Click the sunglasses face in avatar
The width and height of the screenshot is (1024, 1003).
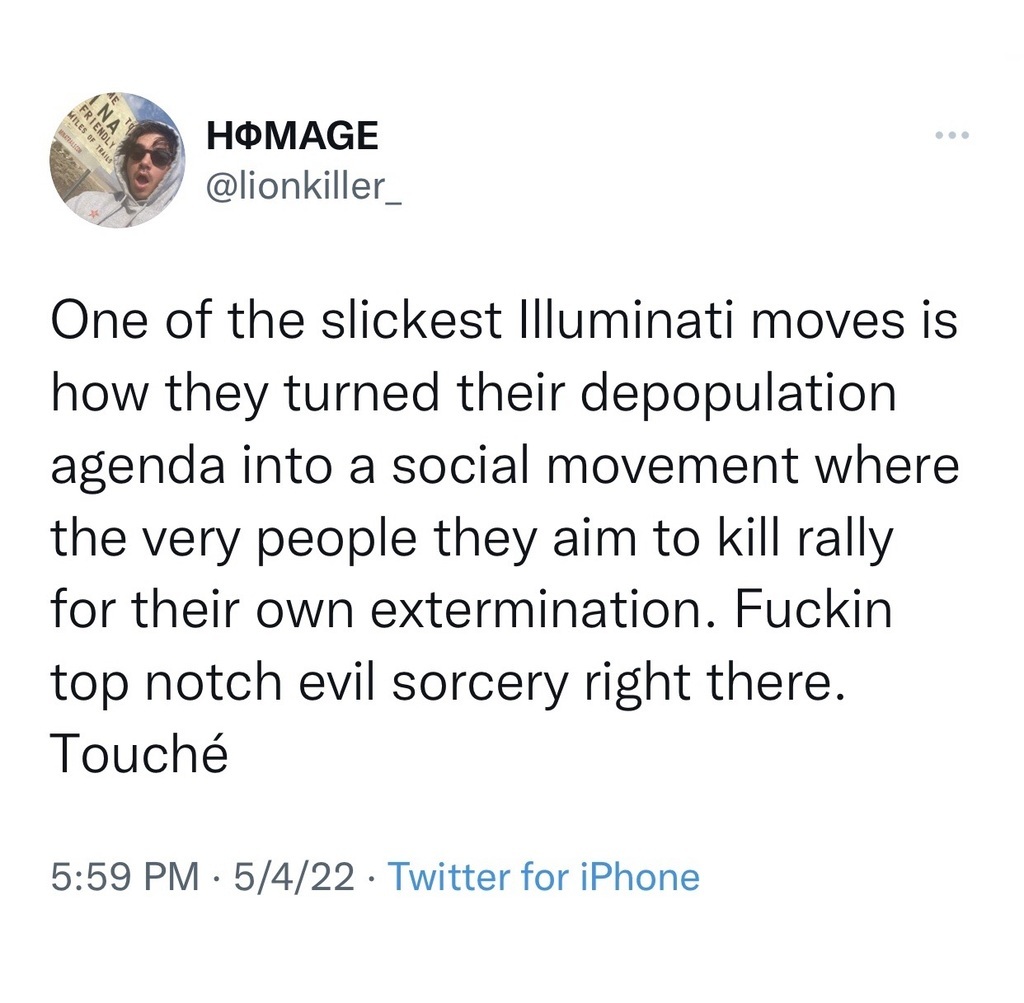[x=150, y=156]
